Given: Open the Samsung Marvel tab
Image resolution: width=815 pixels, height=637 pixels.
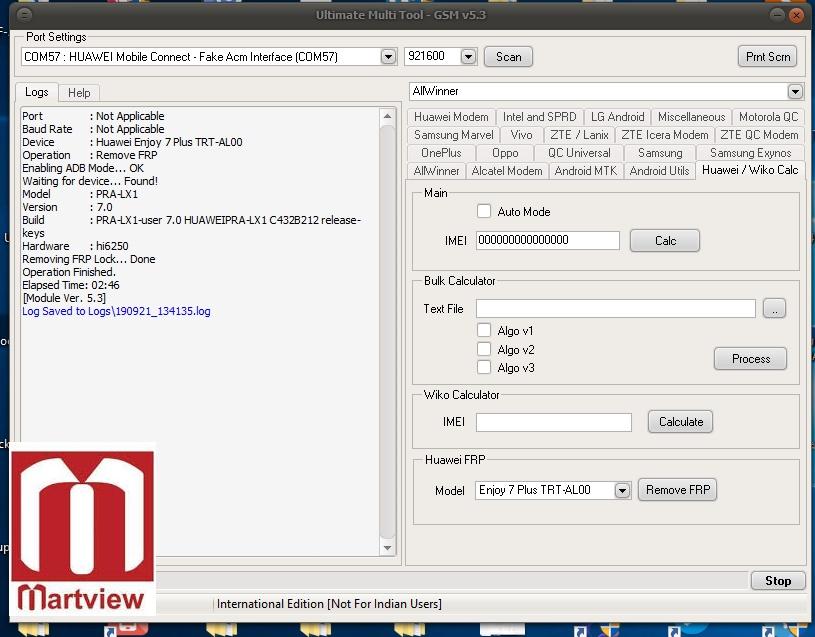Looking at the screenshot, I should pos(454,135).
